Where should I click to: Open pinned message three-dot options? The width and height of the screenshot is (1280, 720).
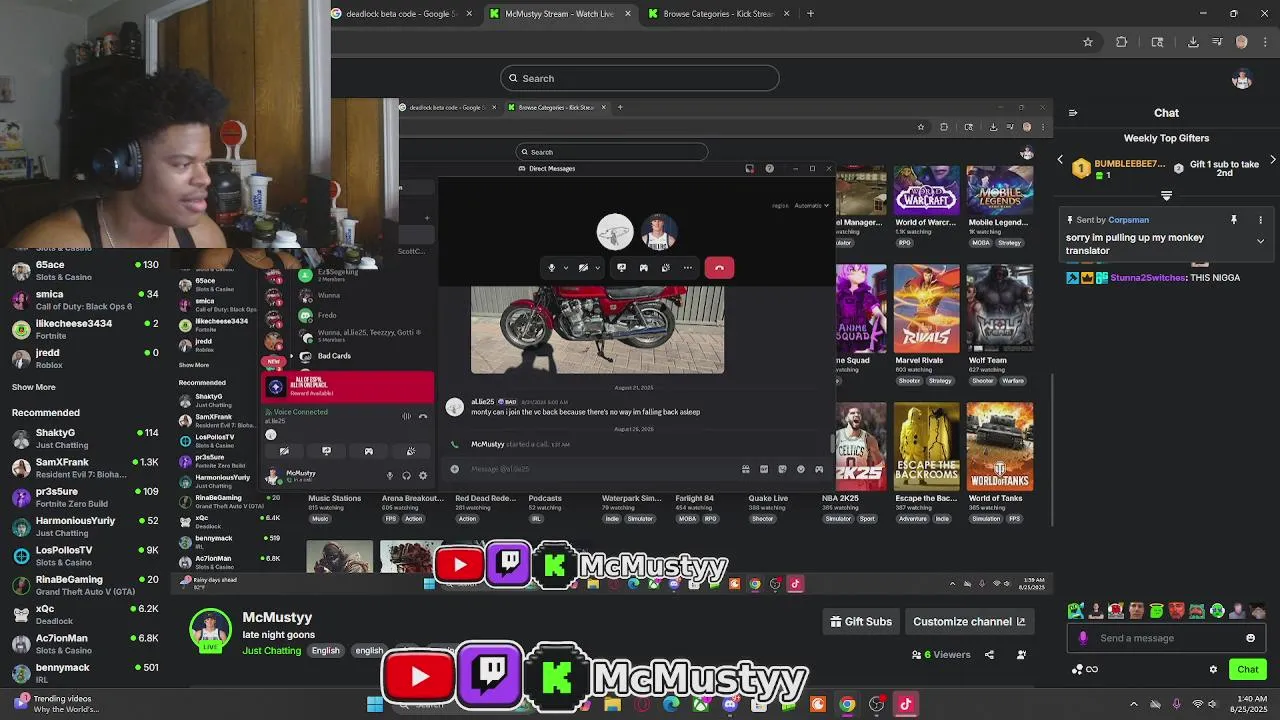pyautogui.click(x=1260, y=220)
